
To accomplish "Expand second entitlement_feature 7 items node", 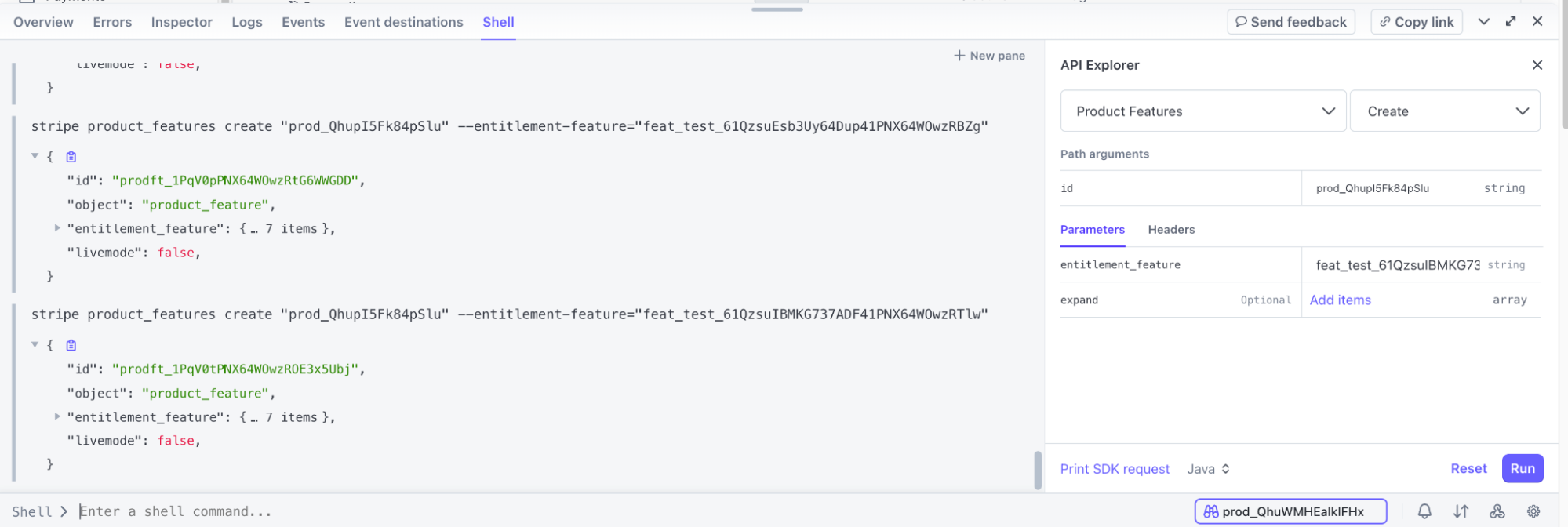I will coord(57,416).
